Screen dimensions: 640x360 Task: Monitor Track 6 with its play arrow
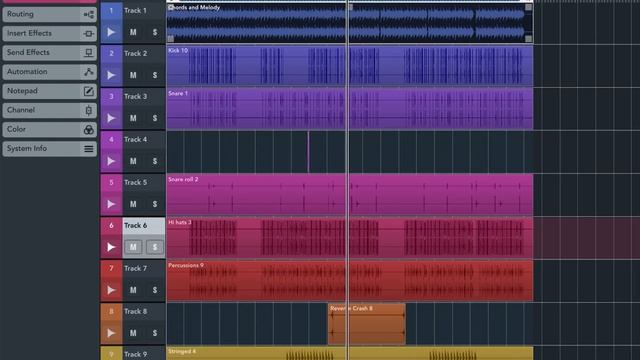click(x=111, y=247)
